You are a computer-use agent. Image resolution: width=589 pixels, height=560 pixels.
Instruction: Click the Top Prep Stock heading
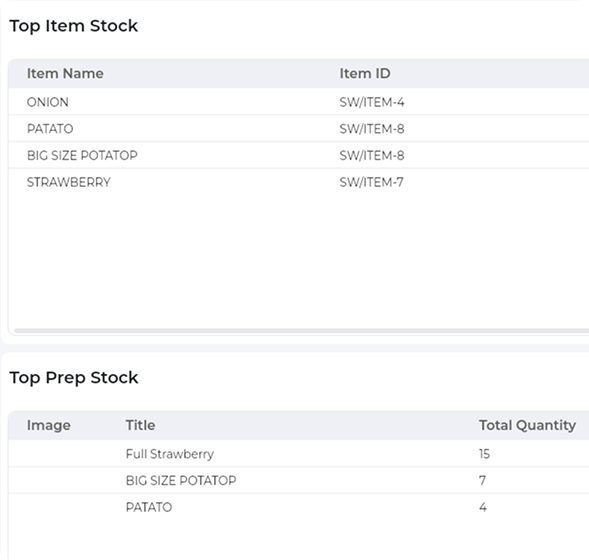coord(74,378)
